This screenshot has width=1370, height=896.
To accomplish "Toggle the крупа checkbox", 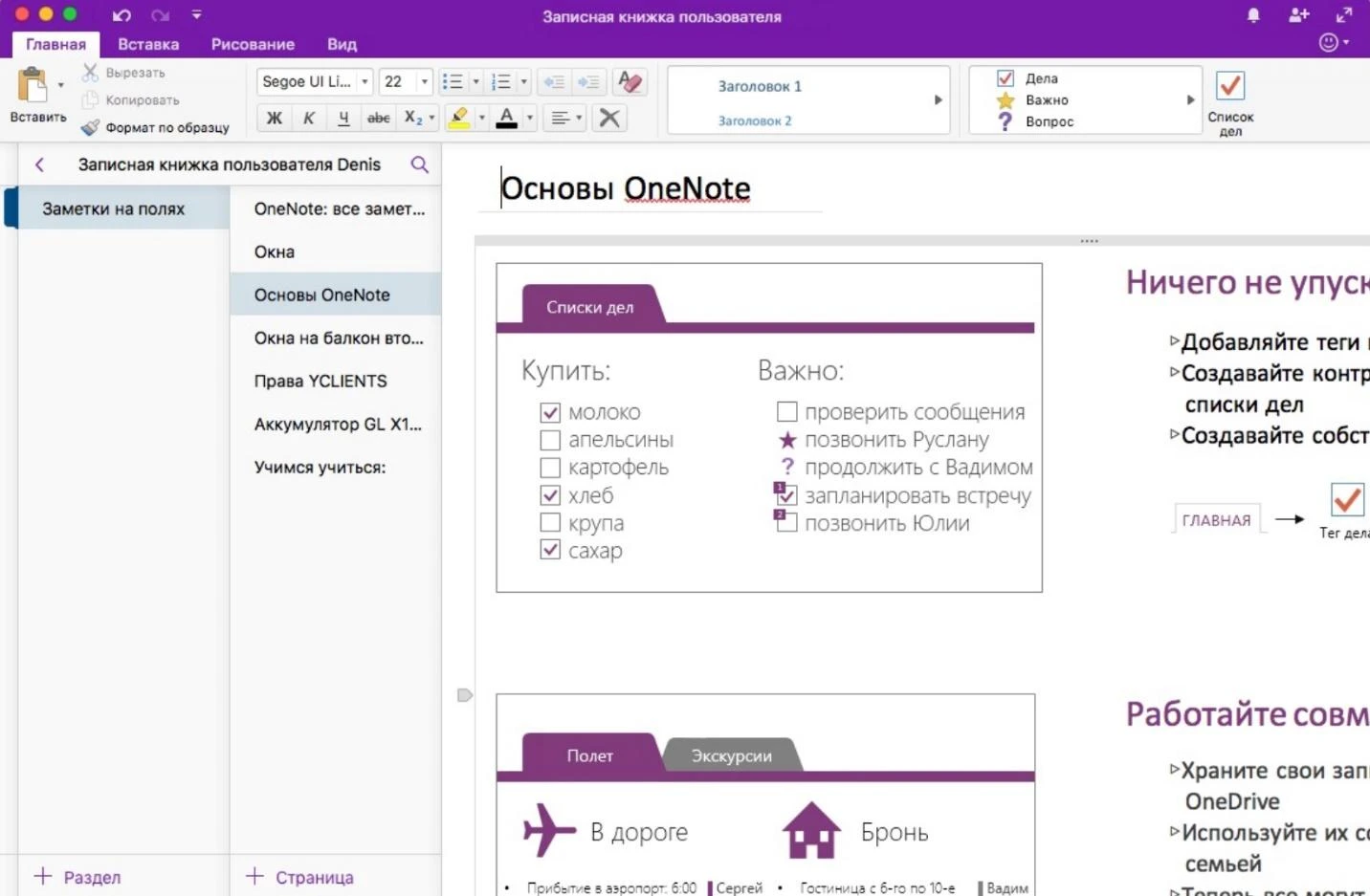I will (x=550, y=522).
